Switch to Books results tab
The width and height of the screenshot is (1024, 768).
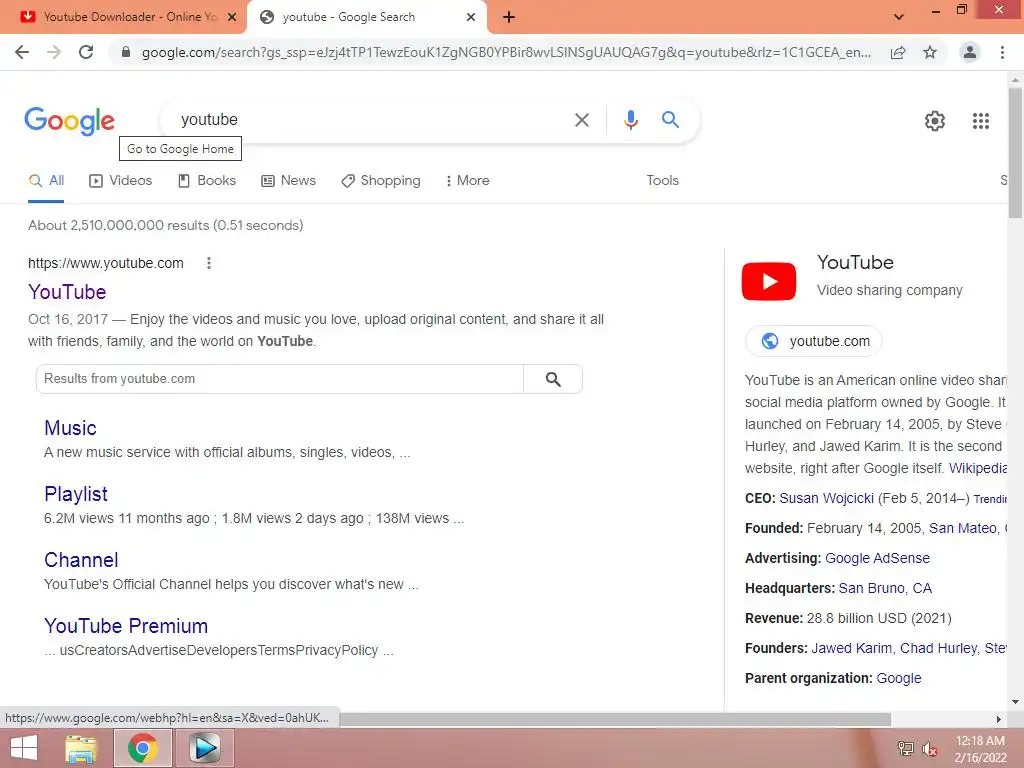tap(207, 181)
